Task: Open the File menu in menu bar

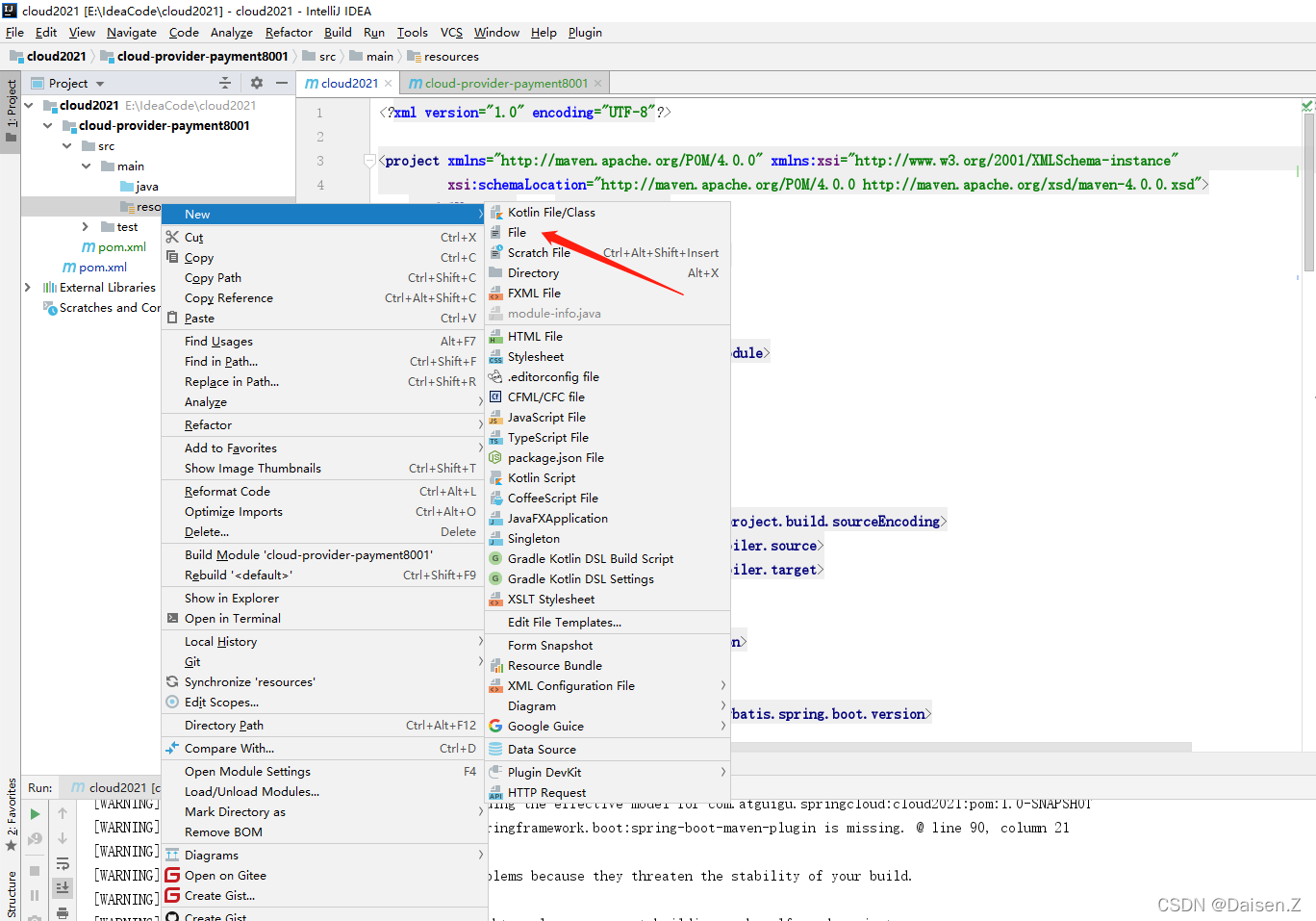Action: pyautogui.click(x=14, y=33)
